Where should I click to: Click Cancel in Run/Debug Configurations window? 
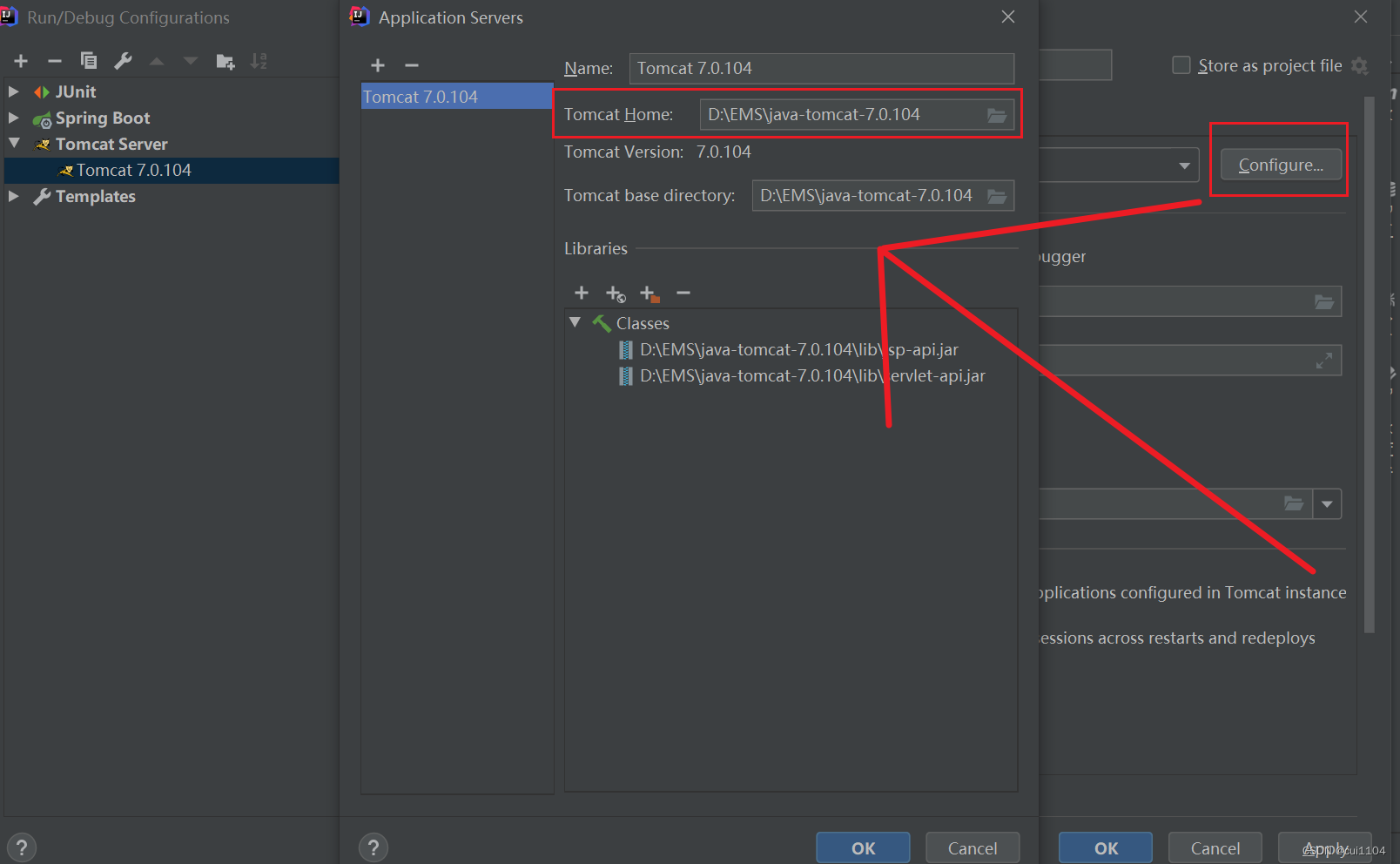pos(1215,847)
